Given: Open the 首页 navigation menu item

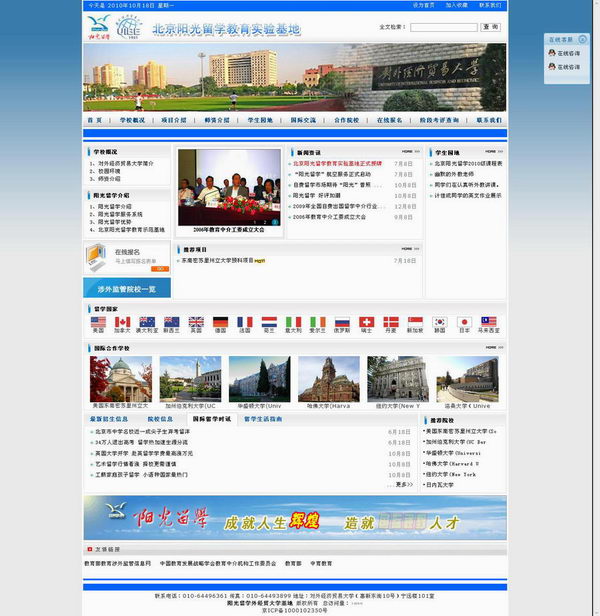Looking at the screenshot, I should (95, 120).
